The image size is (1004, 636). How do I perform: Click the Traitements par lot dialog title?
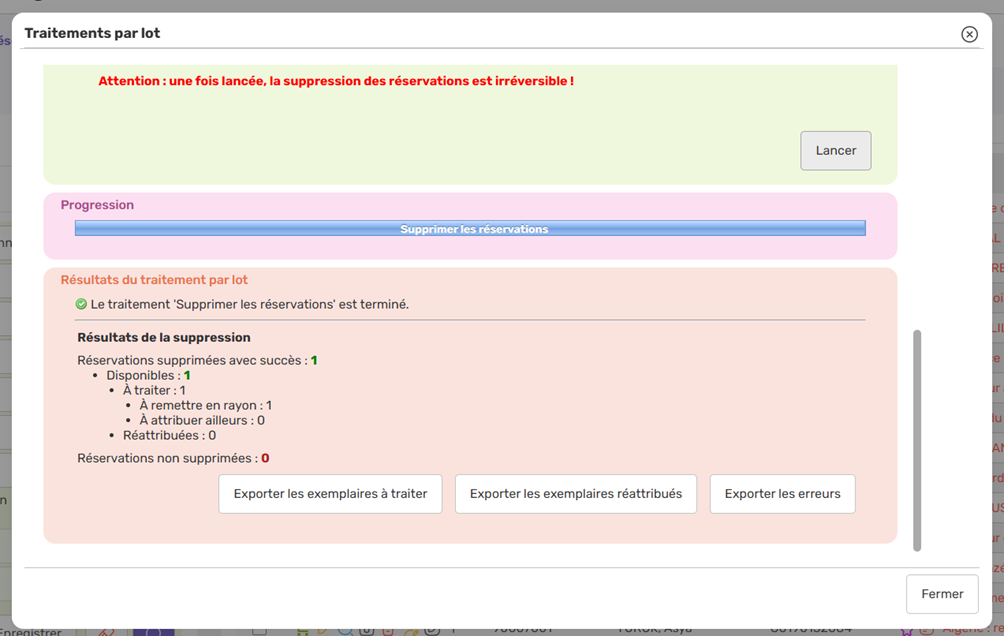(x=92, y=33)
